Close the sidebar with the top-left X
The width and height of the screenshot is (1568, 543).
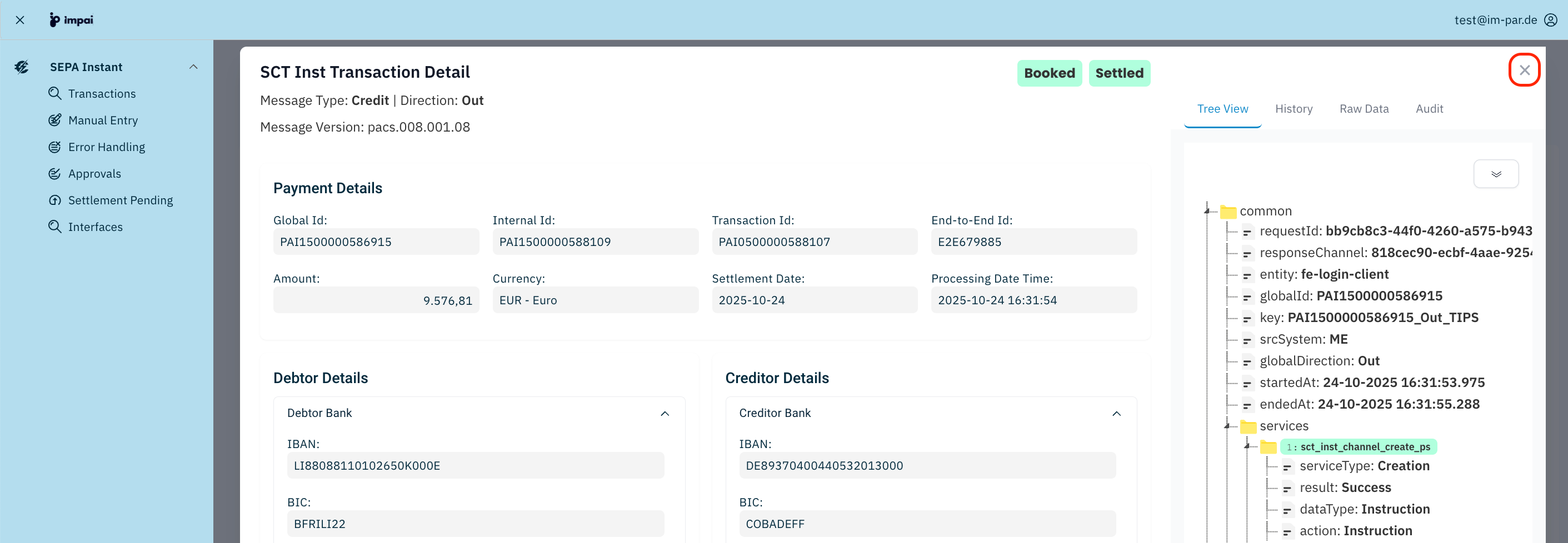20,20
